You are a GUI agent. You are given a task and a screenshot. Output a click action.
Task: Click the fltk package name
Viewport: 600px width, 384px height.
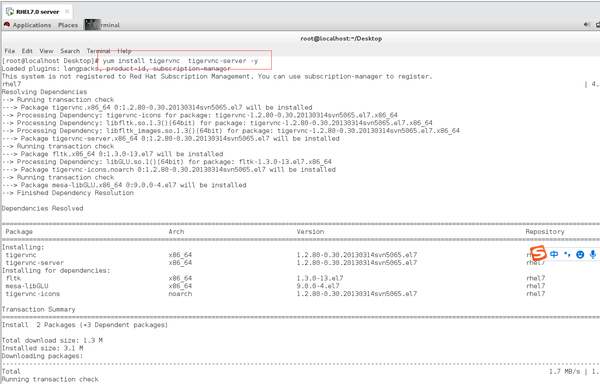point(13,278)
